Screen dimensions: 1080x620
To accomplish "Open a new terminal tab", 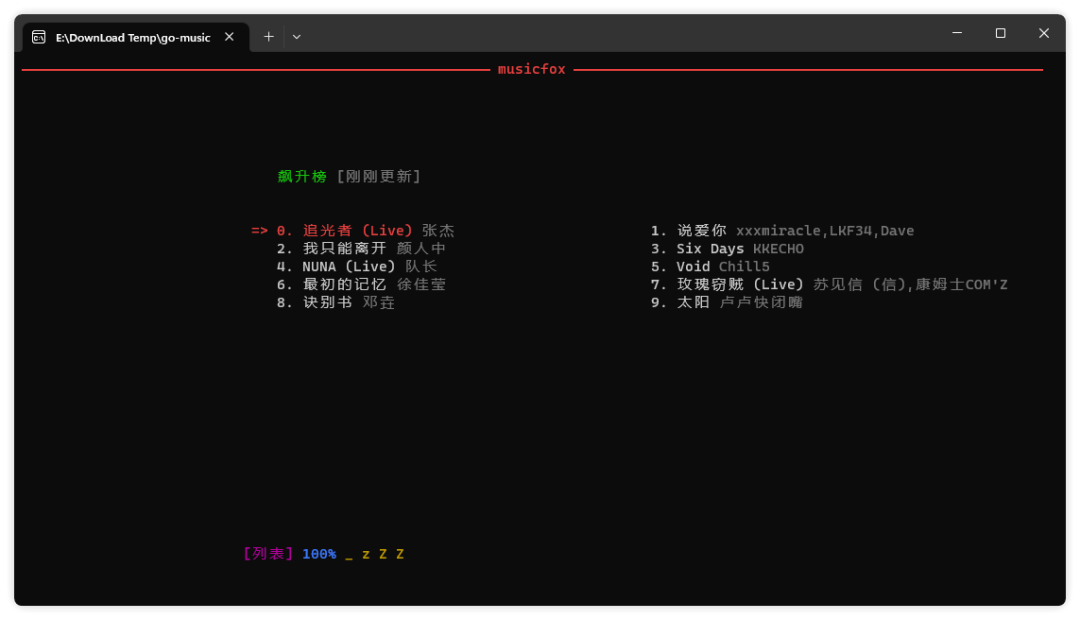I will click(269, 37).
